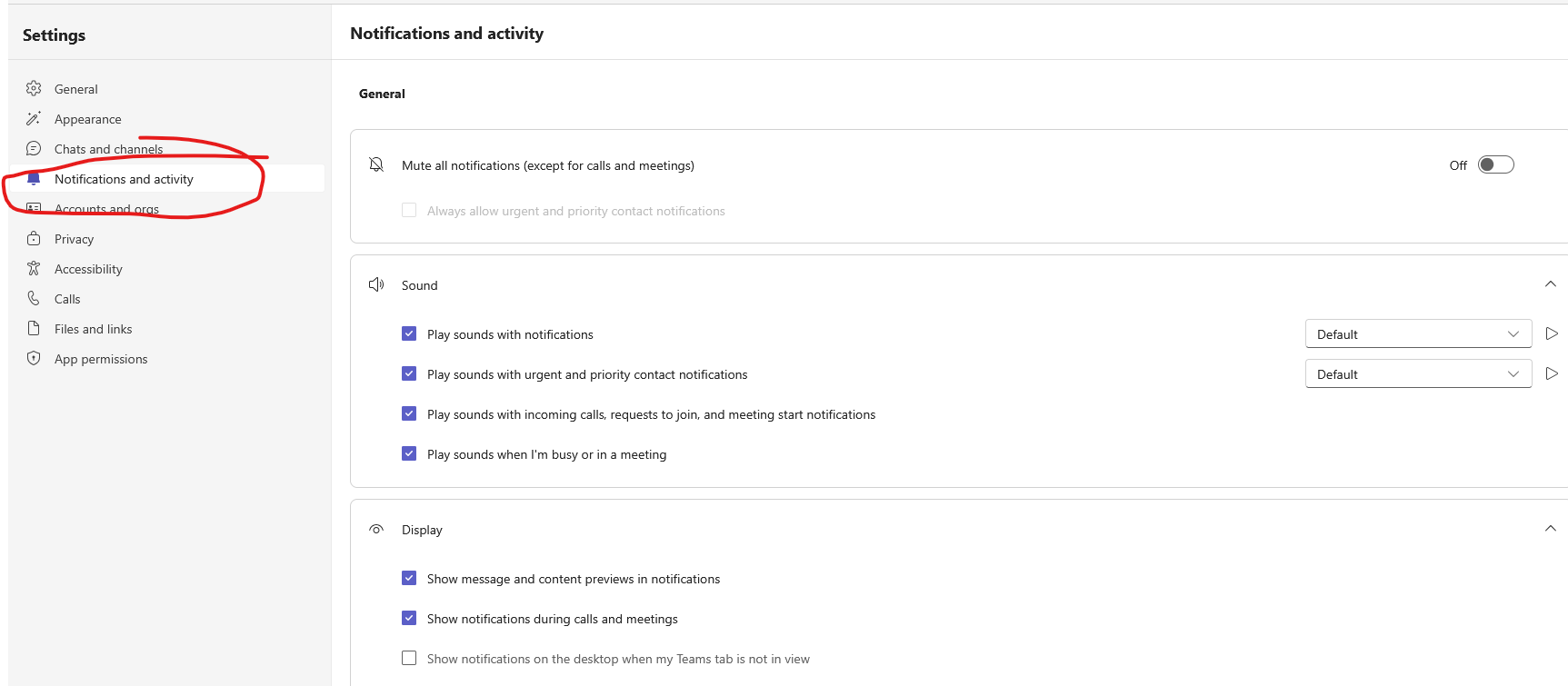Click the Appearance paintbrush icon
The height and width of the screenshot is (686, 1568).
coord(34,118)
